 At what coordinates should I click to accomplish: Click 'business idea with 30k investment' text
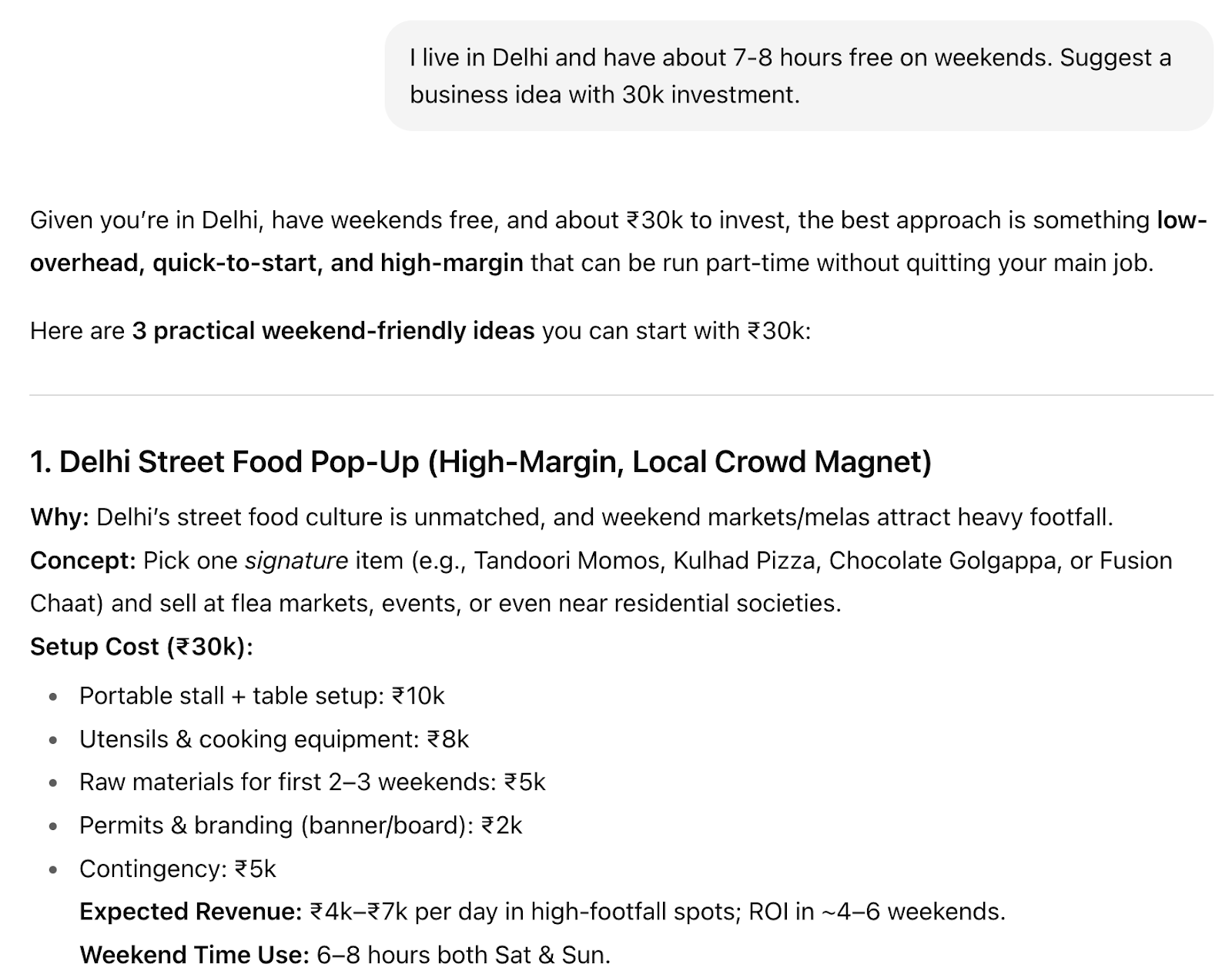[604, 95]
